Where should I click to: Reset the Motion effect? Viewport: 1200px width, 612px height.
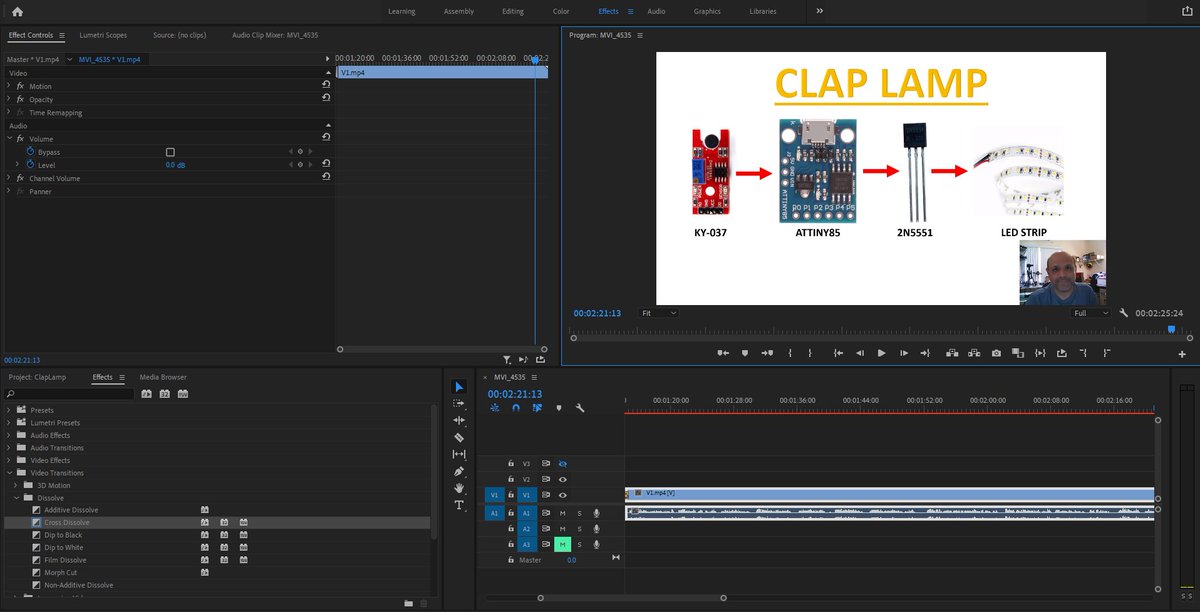tap(326, 86)
